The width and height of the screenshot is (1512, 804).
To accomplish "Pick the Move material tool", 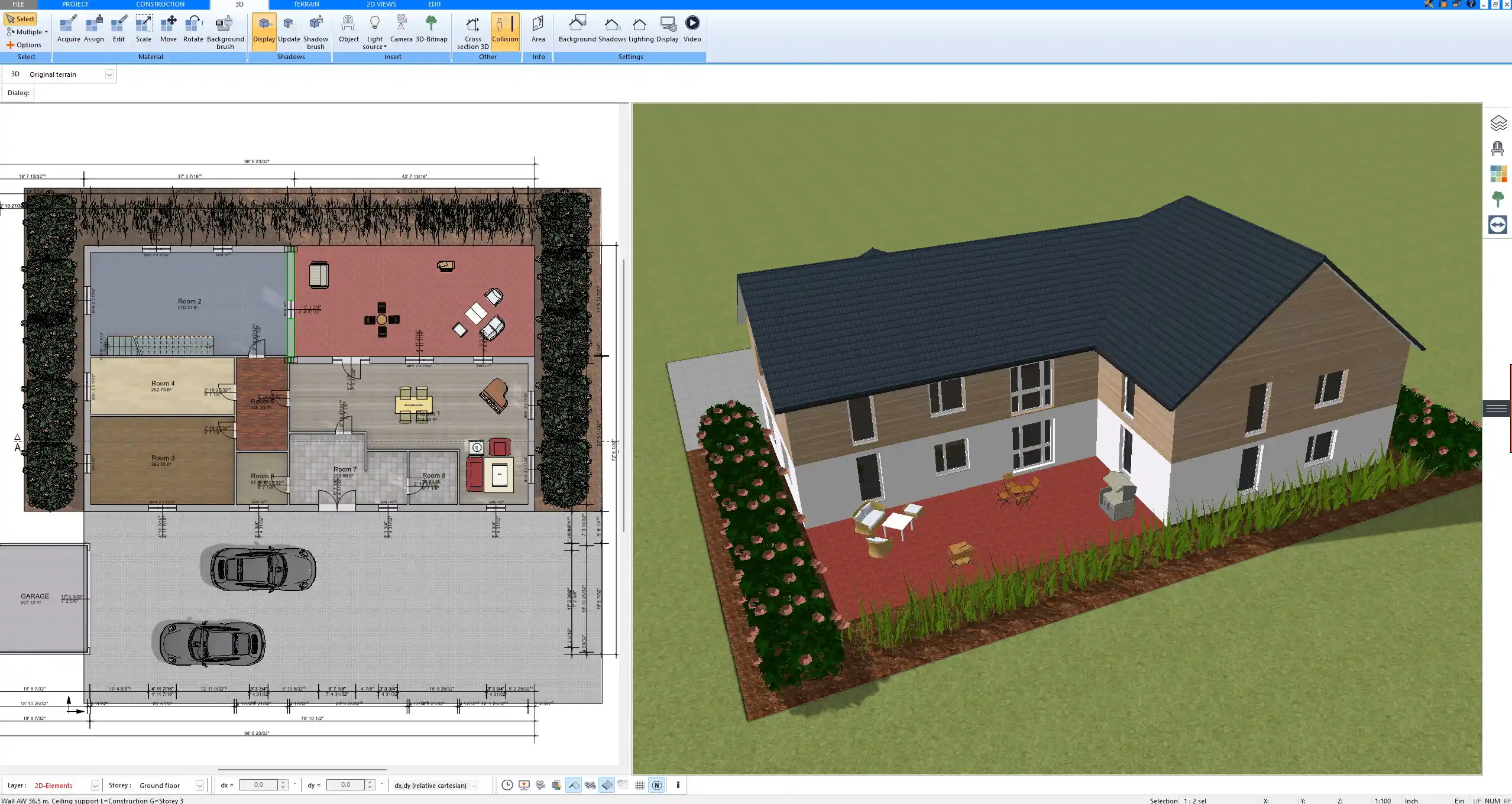I will click(x=169, y=29).
